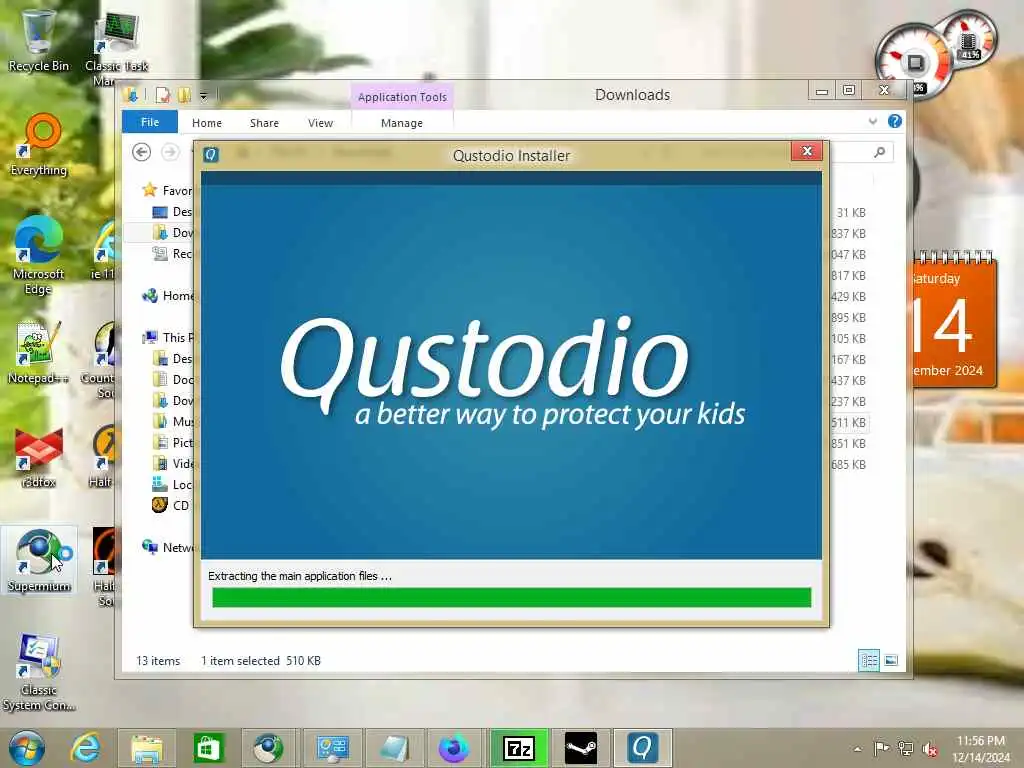
Task: Open Internet Explorer from the taskbar
Action: 86,748
